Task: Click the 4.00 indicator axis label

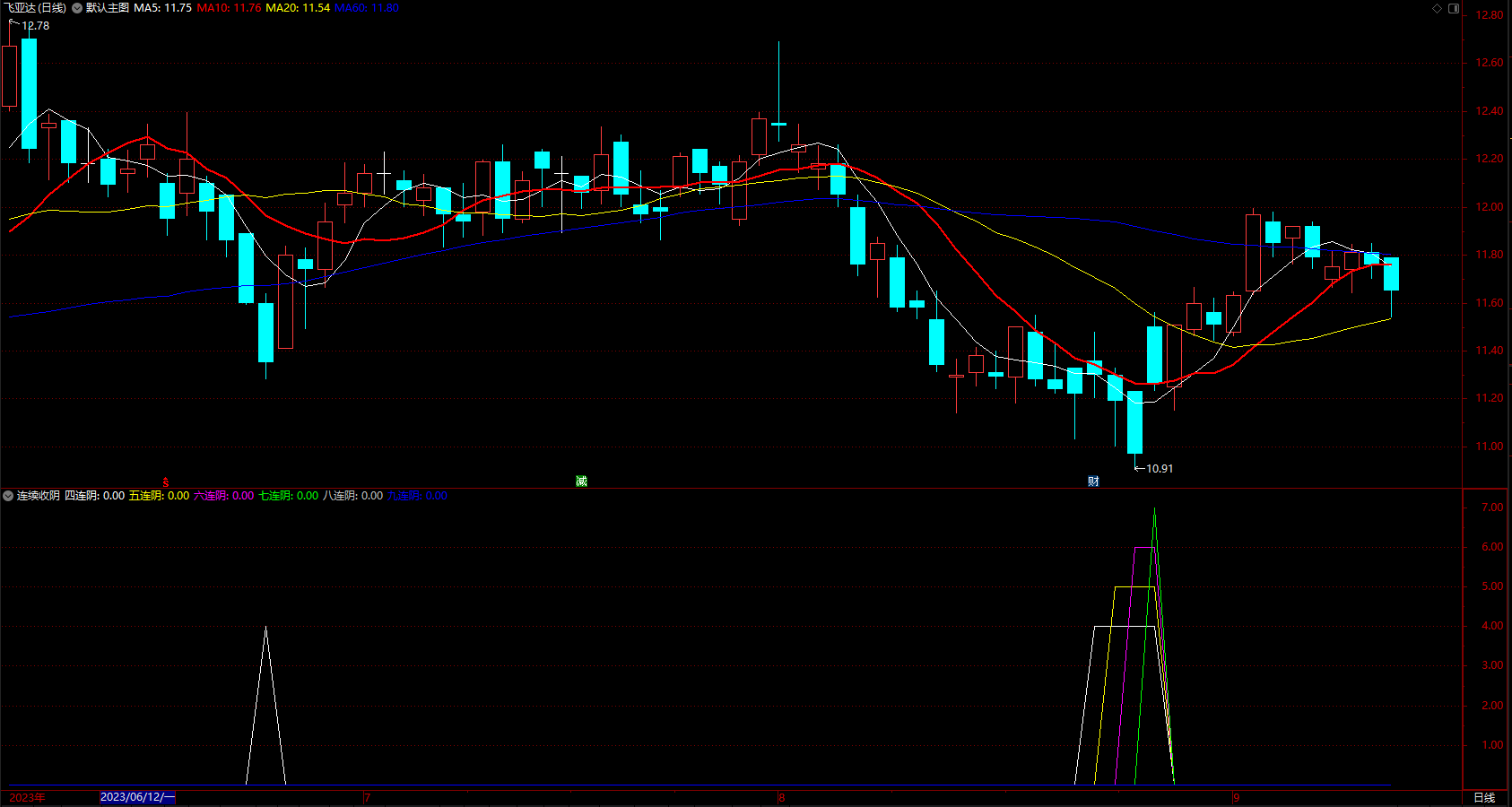Action: click(1493, 626)
